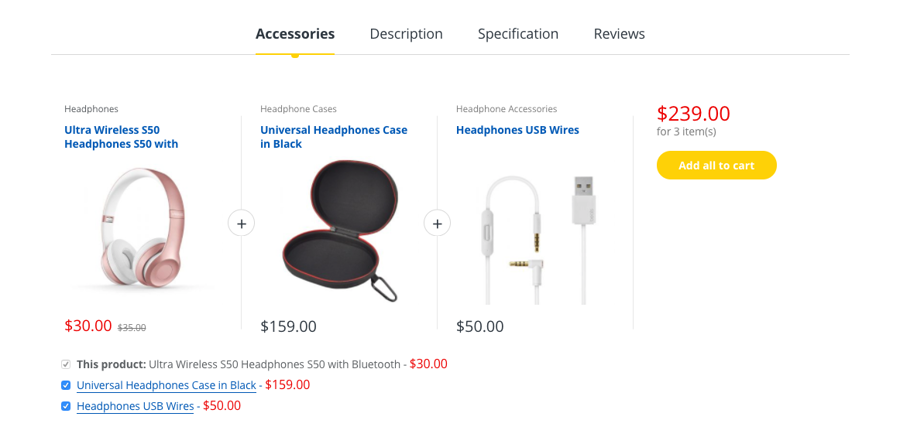900x444 pixels.
Task: Click the black headphone case product image
Action: [339, 230]
